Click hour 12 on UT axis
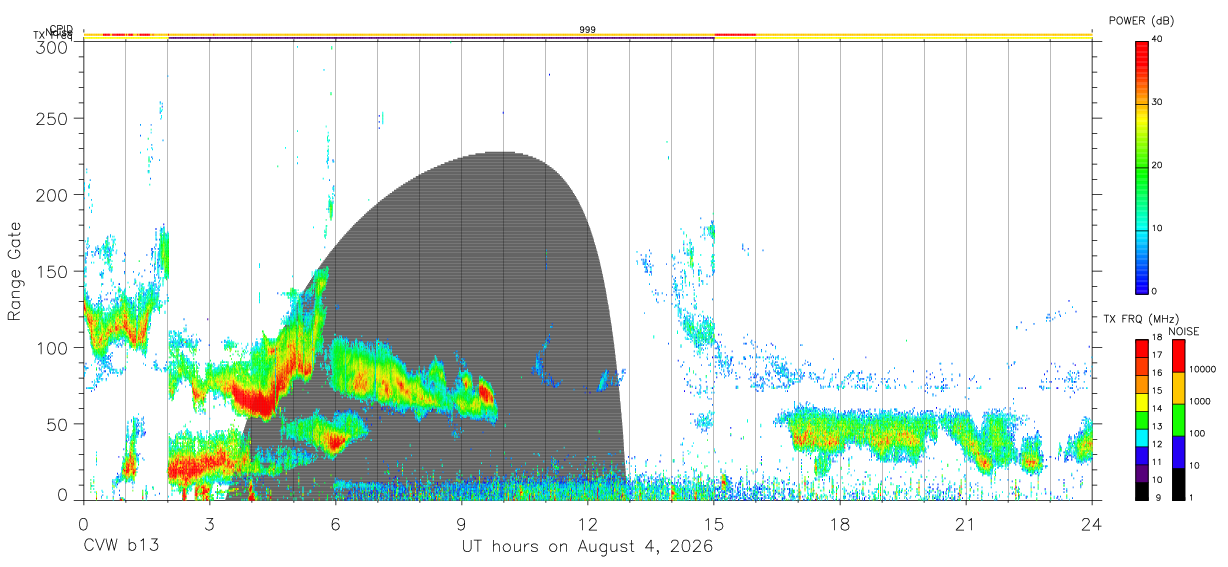The width and height of the screenshot is (1228, 567). tap(588, 523)
